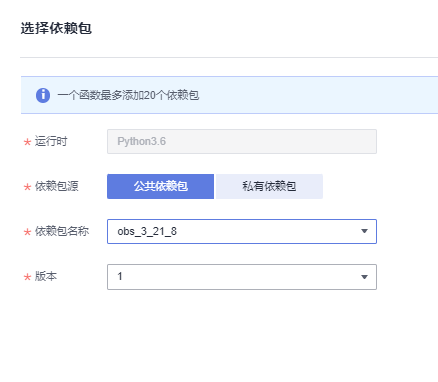Click the red asterisk beside 依赖包源
438x382 pixels.
[27, 187]
